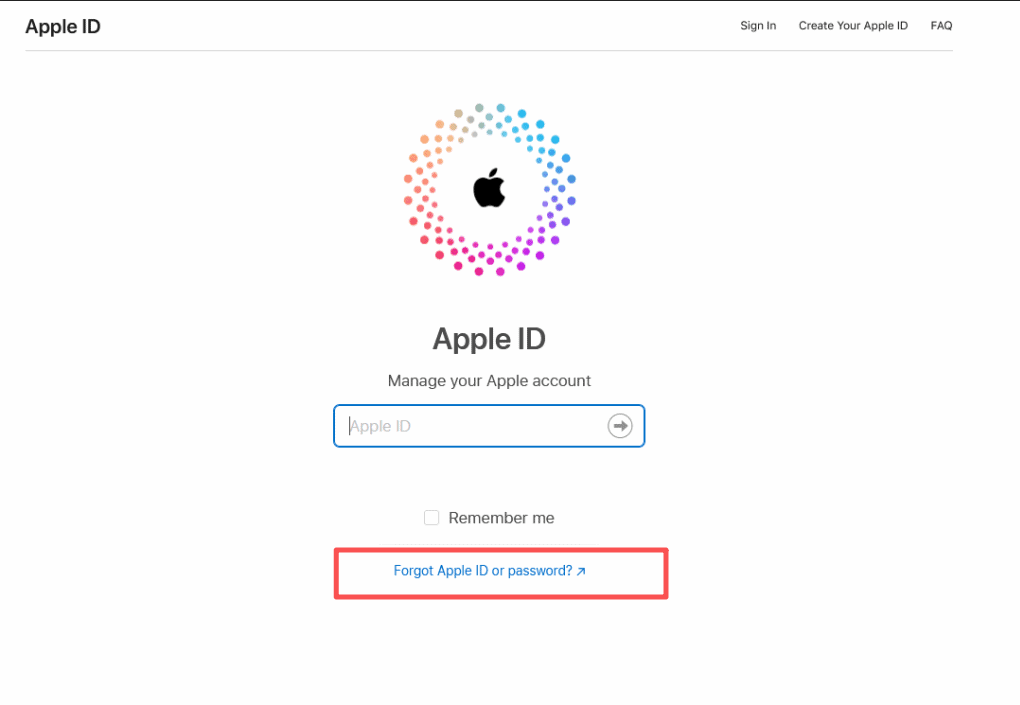
Task: Check the box next to Remember me
Action: tap(431, 517)
